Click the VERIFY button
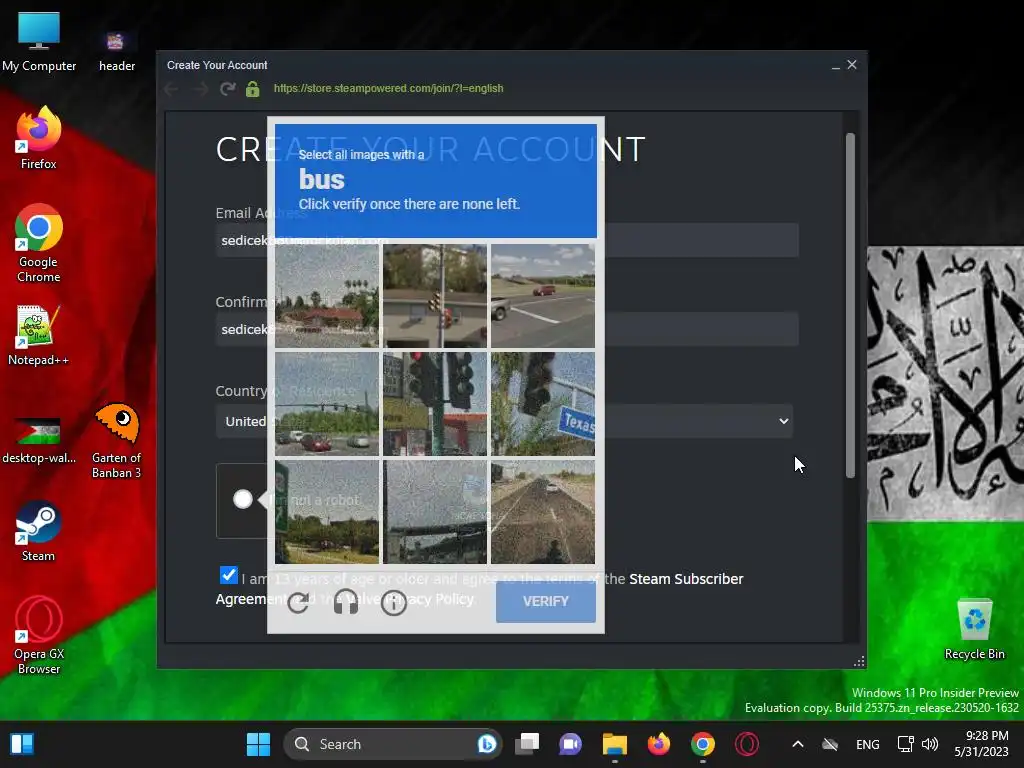The height and width of the screenshot is (768, 1024). [545, 601]
